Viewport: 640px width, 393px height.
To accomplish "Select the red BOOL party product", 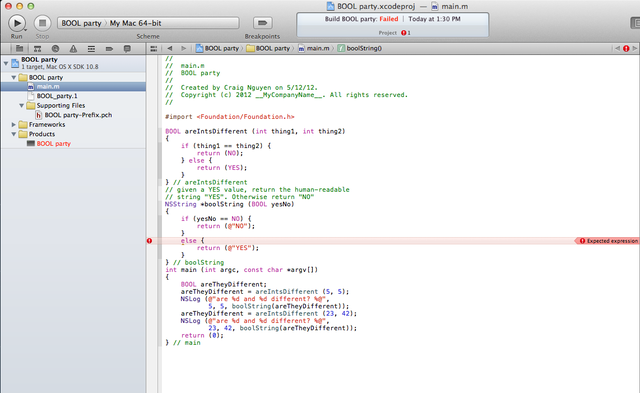I will click(73, 144).
